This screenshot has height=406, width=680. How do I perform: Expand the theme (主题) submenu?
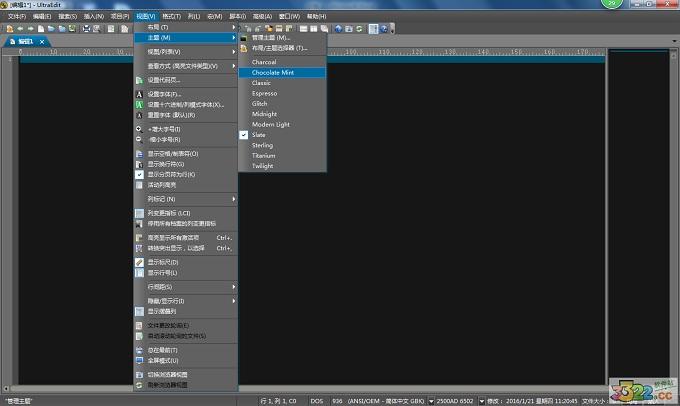[186, 38]
